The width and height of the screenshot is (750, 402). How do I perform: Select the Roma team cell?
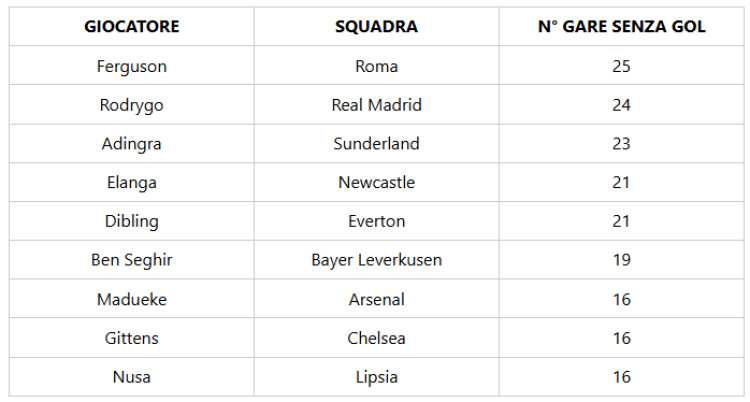376,66
